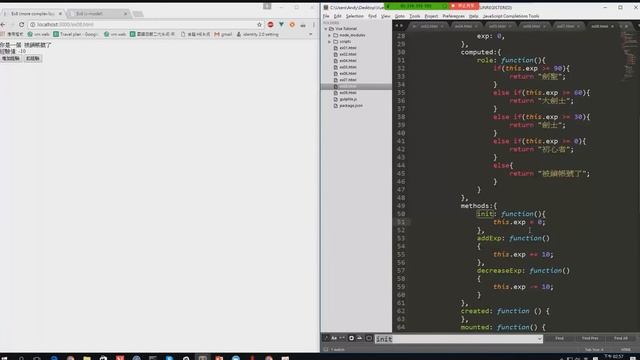Toggle regular expression search in find panel
Image resolution: width=640 pixels, height=360 pixels.
[326, 338]
